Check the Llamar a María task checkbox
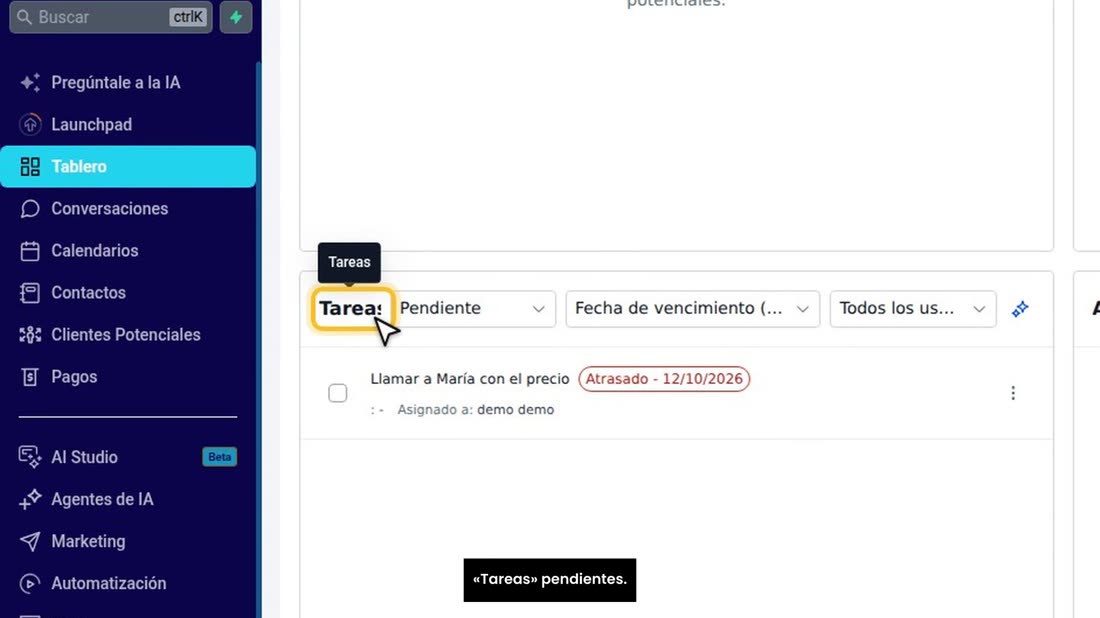Viewport: 1100px width, 618px height. point(337,393)
